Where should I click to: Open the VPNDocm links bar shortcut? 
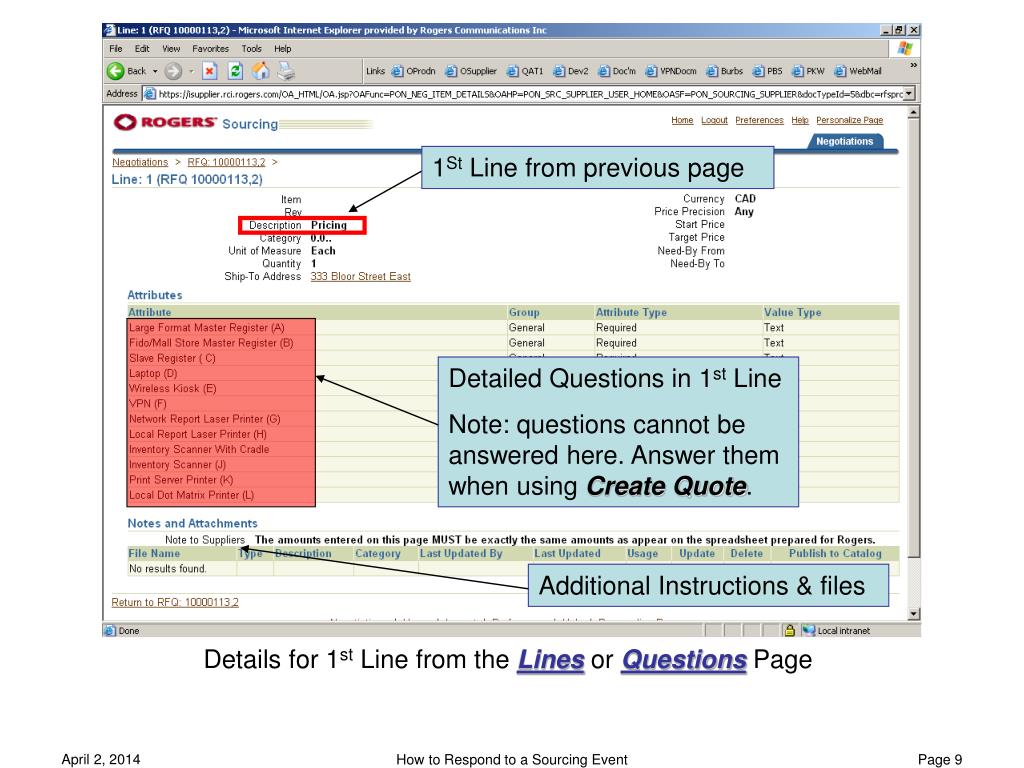pos(672,71)
